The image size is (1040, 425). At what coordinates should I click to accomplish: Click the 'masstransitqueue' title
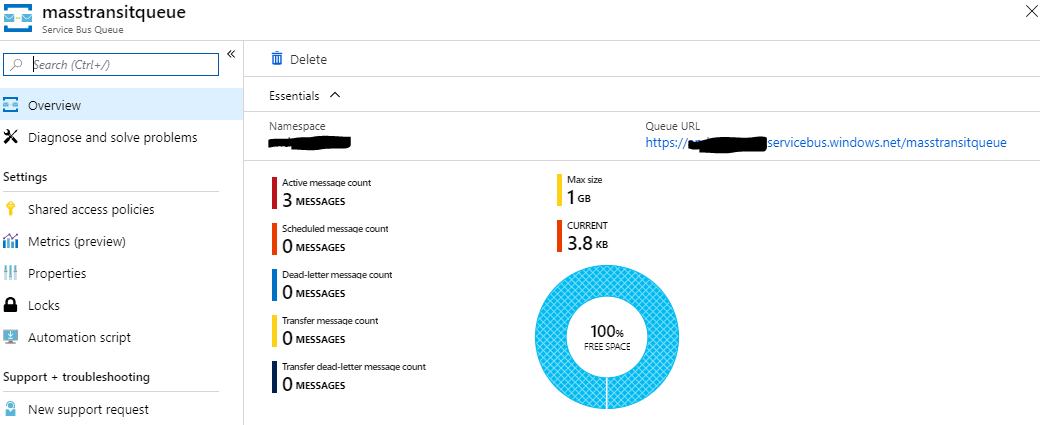113,12
